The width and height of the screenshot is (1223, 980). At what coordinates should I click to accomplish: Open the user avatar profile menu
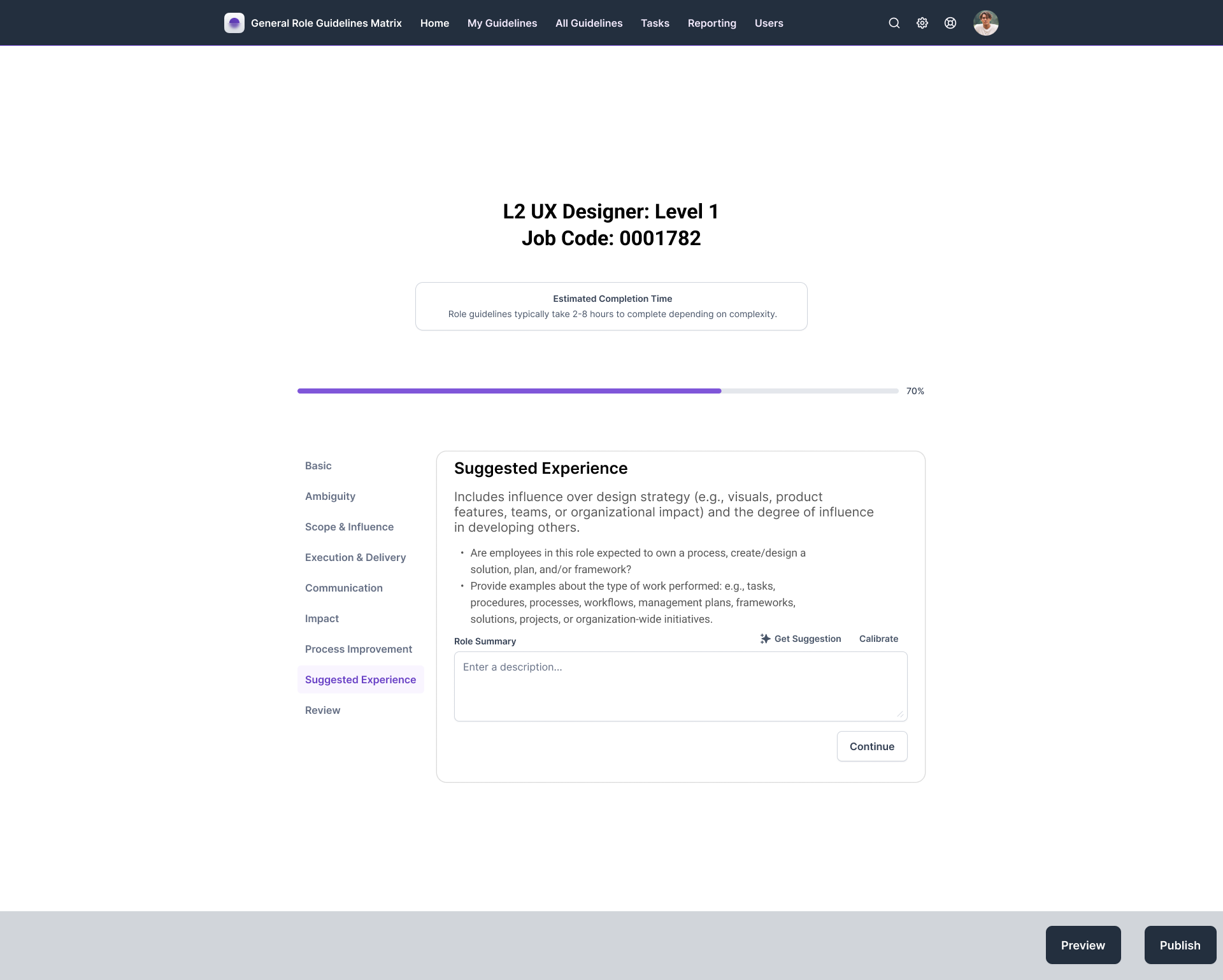click(x=986, y=23)
